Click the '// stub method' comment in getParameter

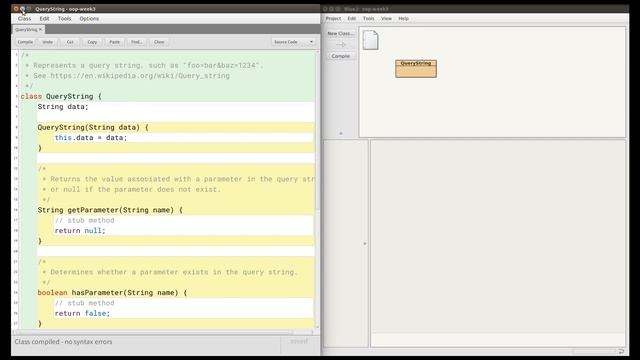84,220
